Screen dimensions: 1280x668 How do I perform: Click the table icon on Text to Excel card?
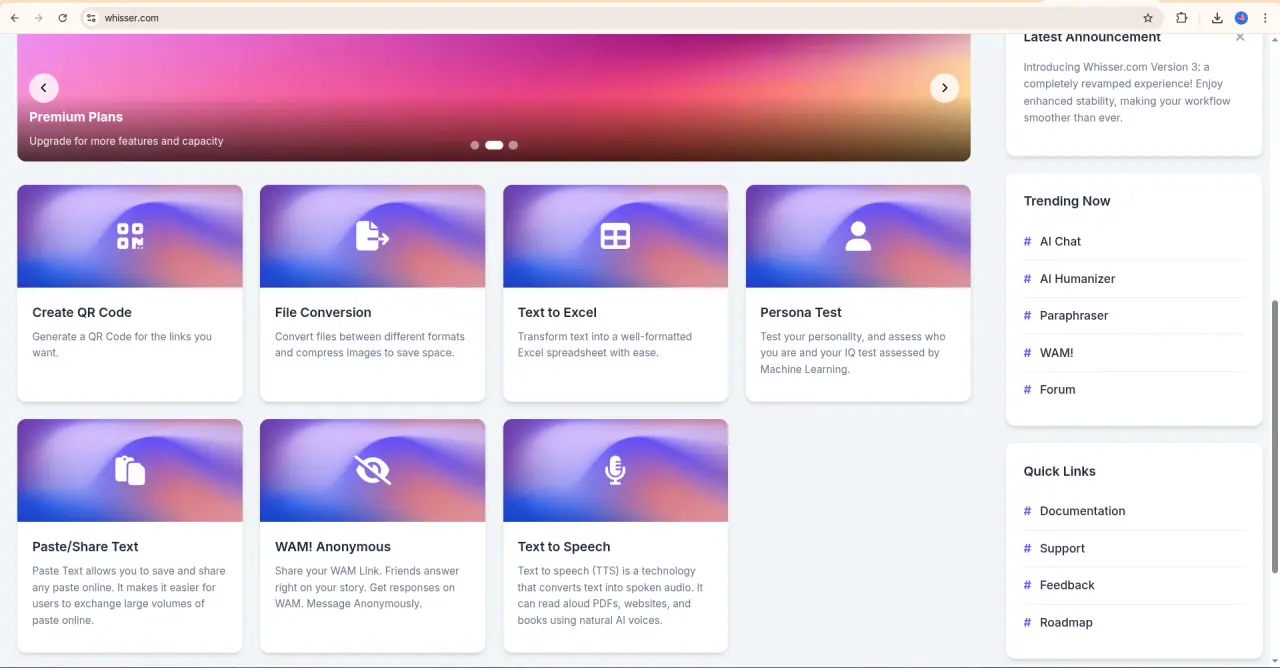tap(615, 236)
